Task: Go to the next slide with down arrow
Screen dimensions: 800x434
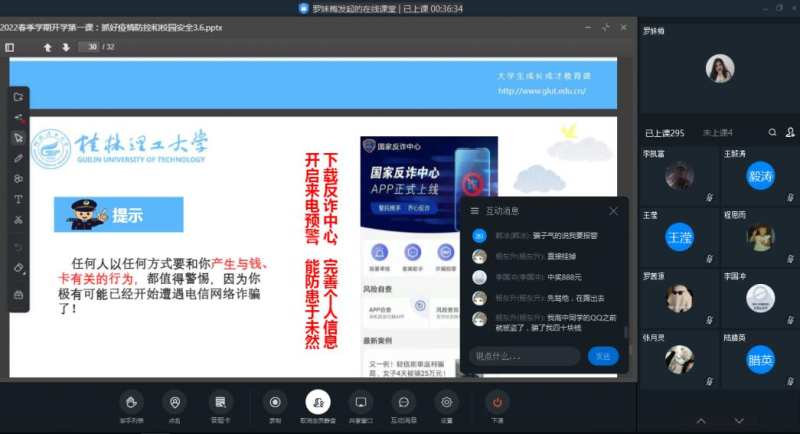Action: (66, 47)
